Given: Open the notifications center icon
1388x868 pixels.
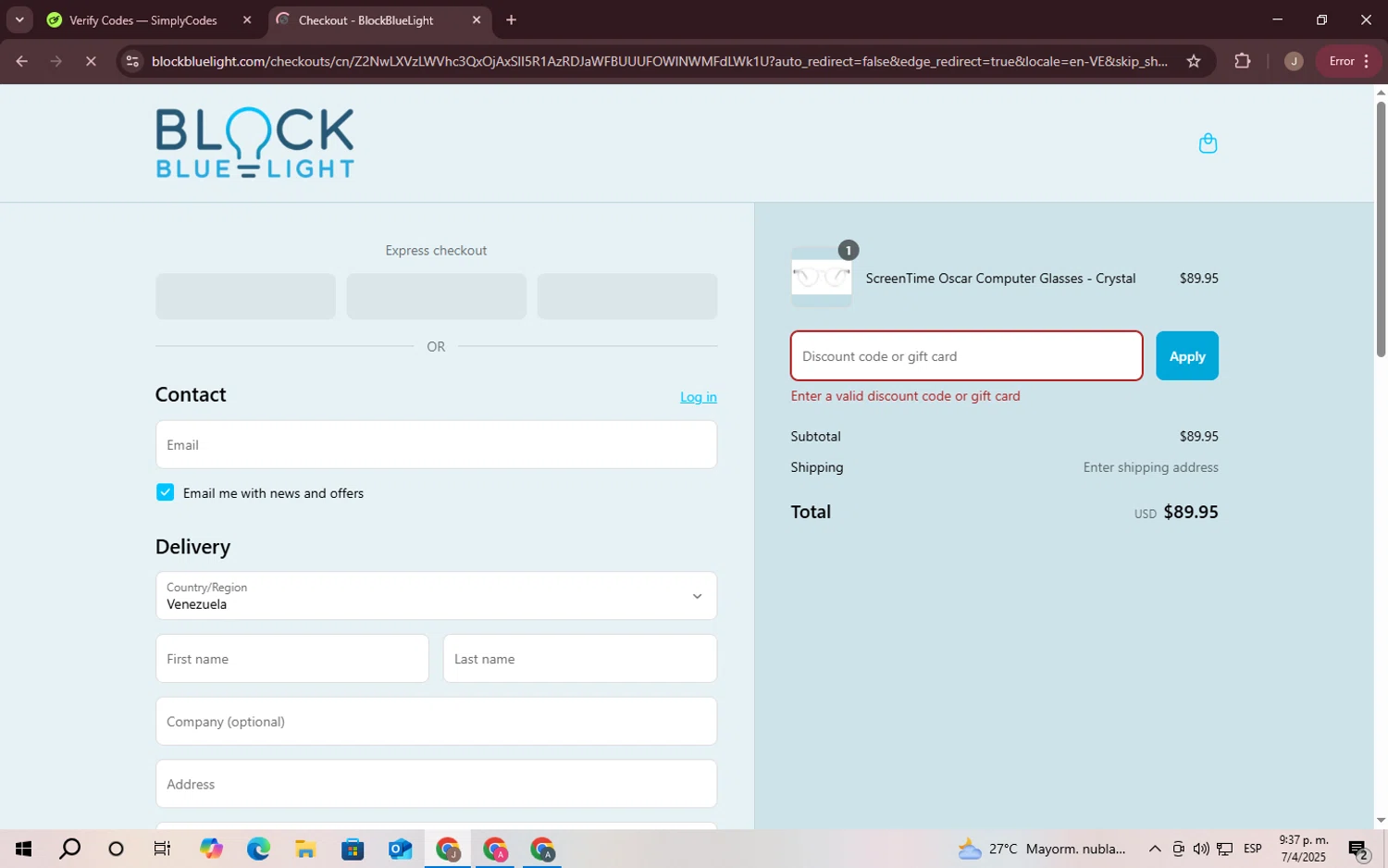Looking at the screenshot, I should (x=1358, y=849).
